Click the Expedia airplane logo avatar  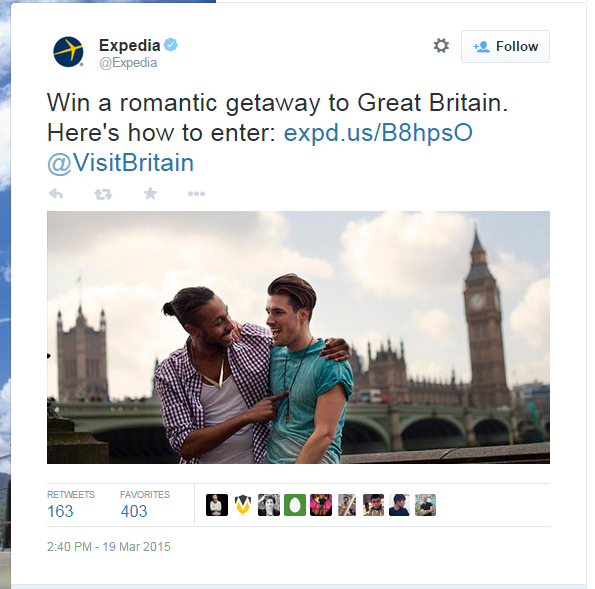tap(68, 52)
